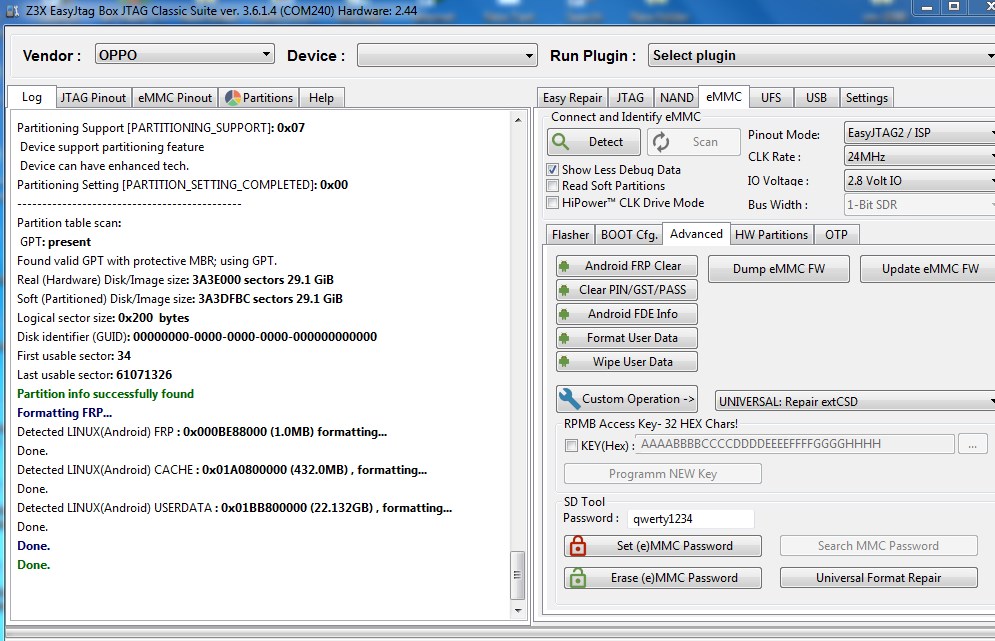Switch to the NAND tab
This screenshot has height=641, width=995.
pyautogui.click(x=676, y=98)
